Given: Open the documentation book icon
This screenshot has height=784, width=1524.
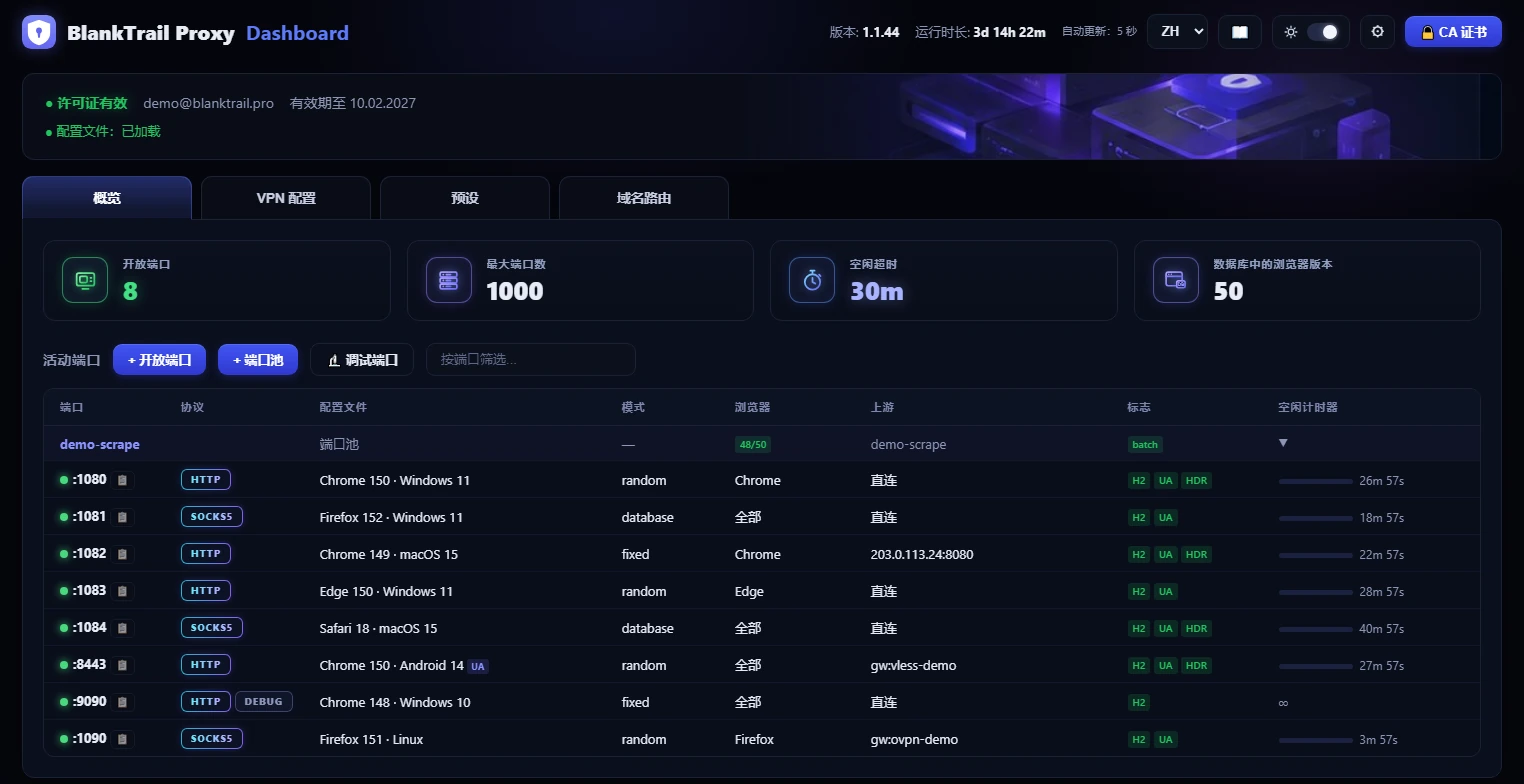Looking at the screenshot, I should [1240, 32].
